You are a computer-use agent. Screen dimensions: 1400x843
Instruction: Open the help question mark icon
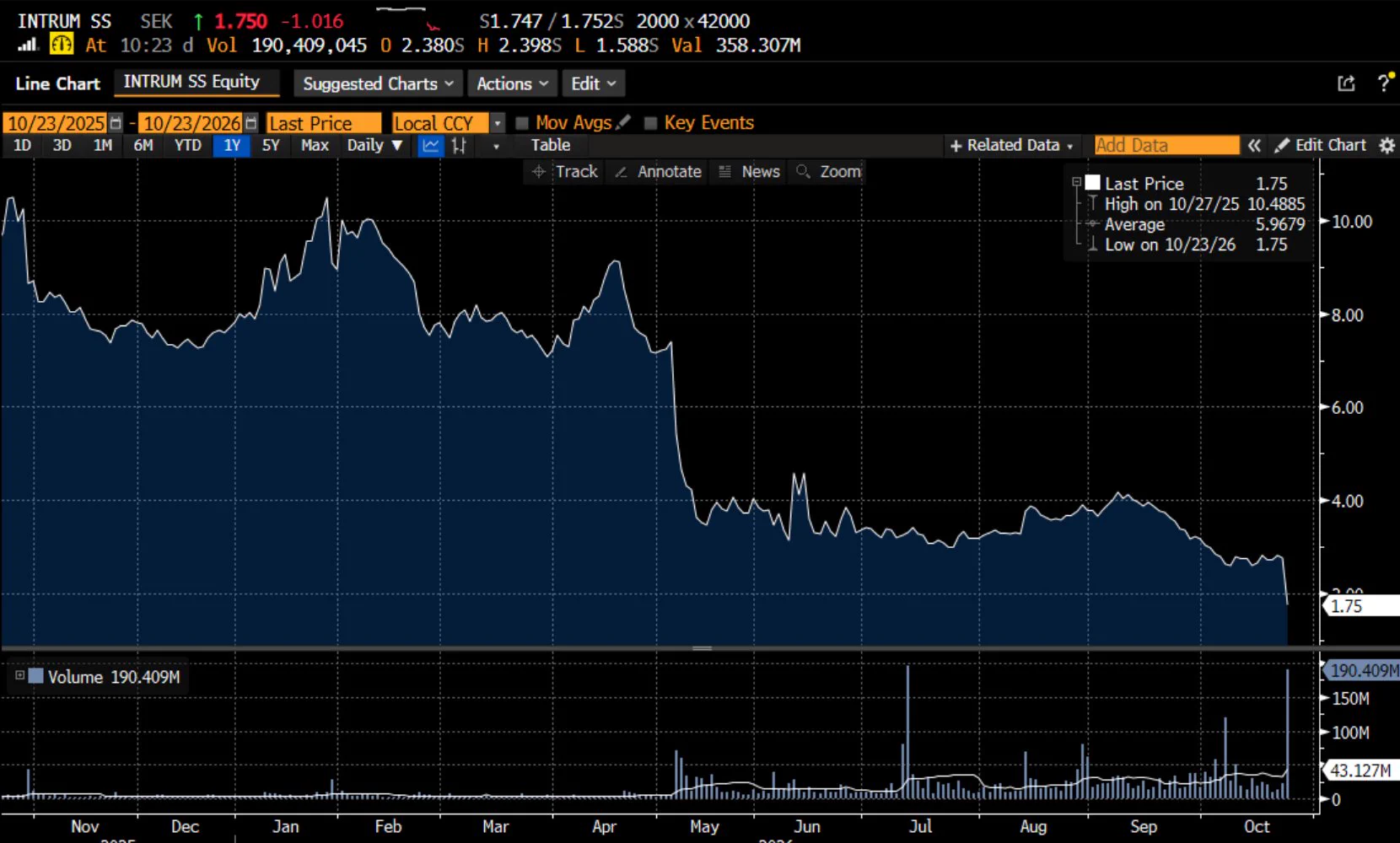[x=1384, y=83]
